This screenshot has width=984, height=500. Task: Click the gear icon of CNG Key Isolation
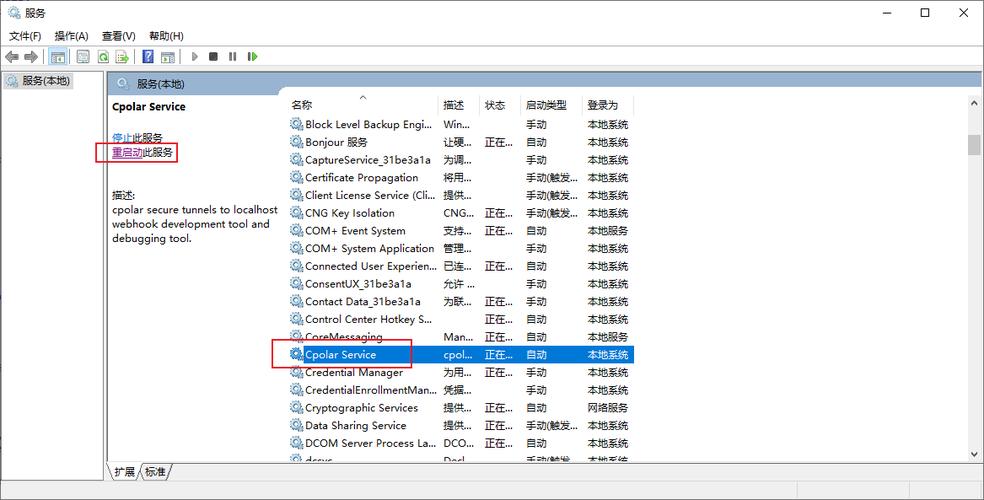296,213
